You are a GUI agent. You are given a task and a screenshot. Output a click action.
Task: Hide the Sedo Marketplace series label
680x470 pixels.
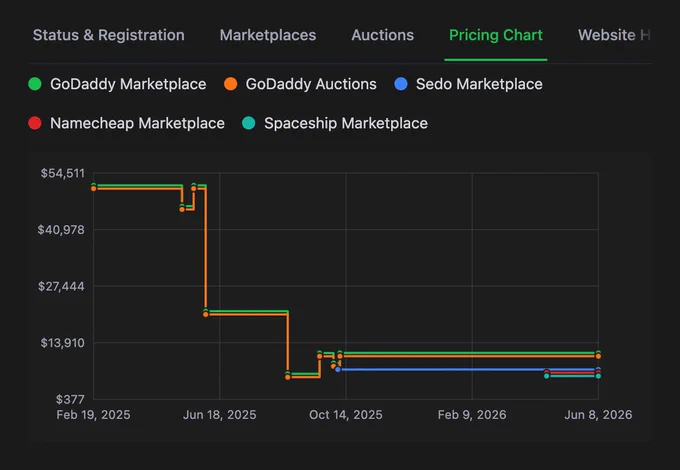point(479,84)
